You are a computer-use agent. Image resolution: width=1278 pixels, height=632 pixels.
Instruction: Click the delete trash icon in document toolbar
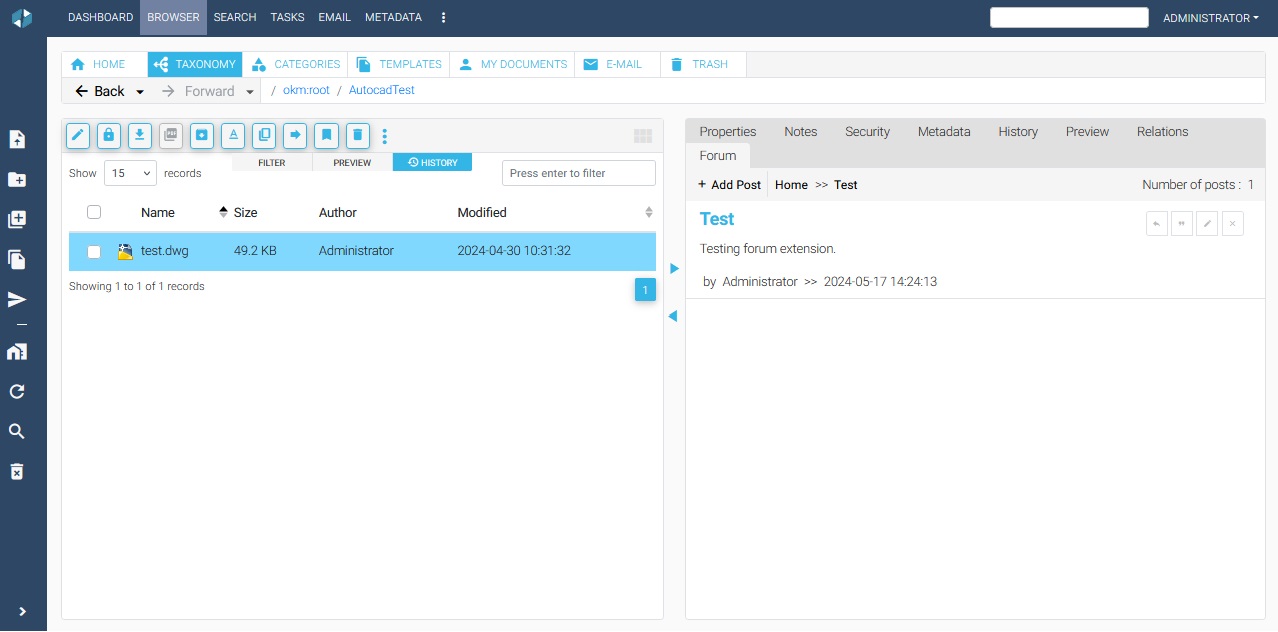coord(358,135)
